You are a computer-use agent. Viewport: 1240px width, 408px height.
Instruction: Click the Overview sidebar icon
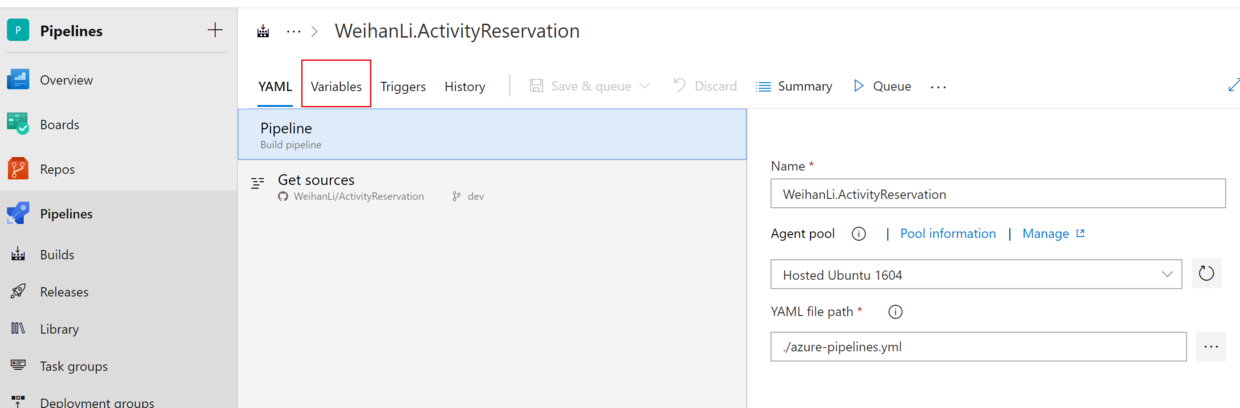point(18,80)
